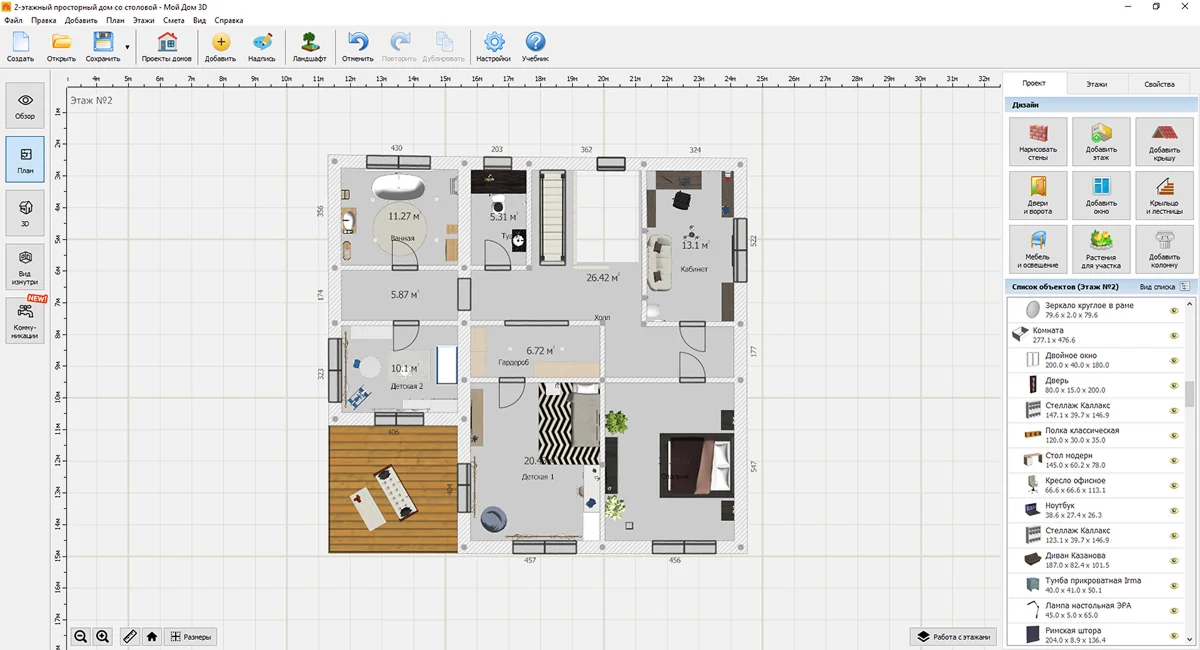The image size is (1200, 650).
Task: Open the Файл menu
Action: pos(13,20)
